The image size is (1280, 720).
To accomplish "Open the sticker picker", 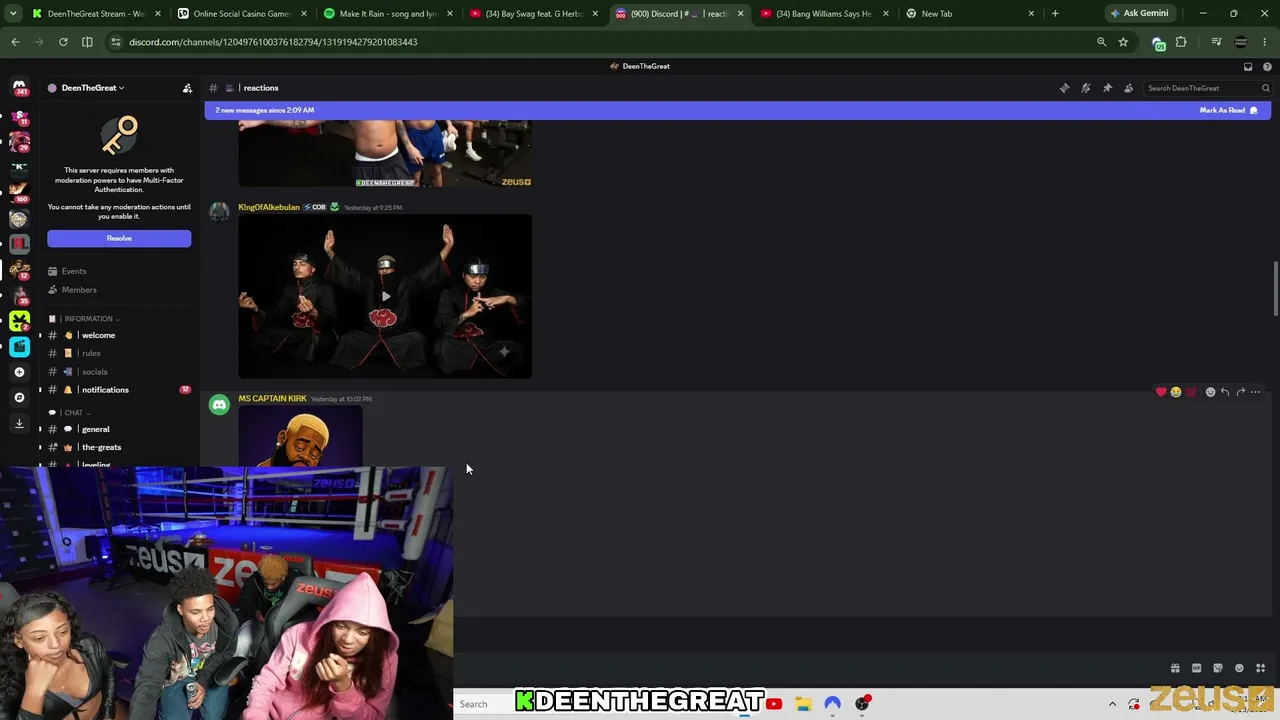I will tap(1218, 668).
